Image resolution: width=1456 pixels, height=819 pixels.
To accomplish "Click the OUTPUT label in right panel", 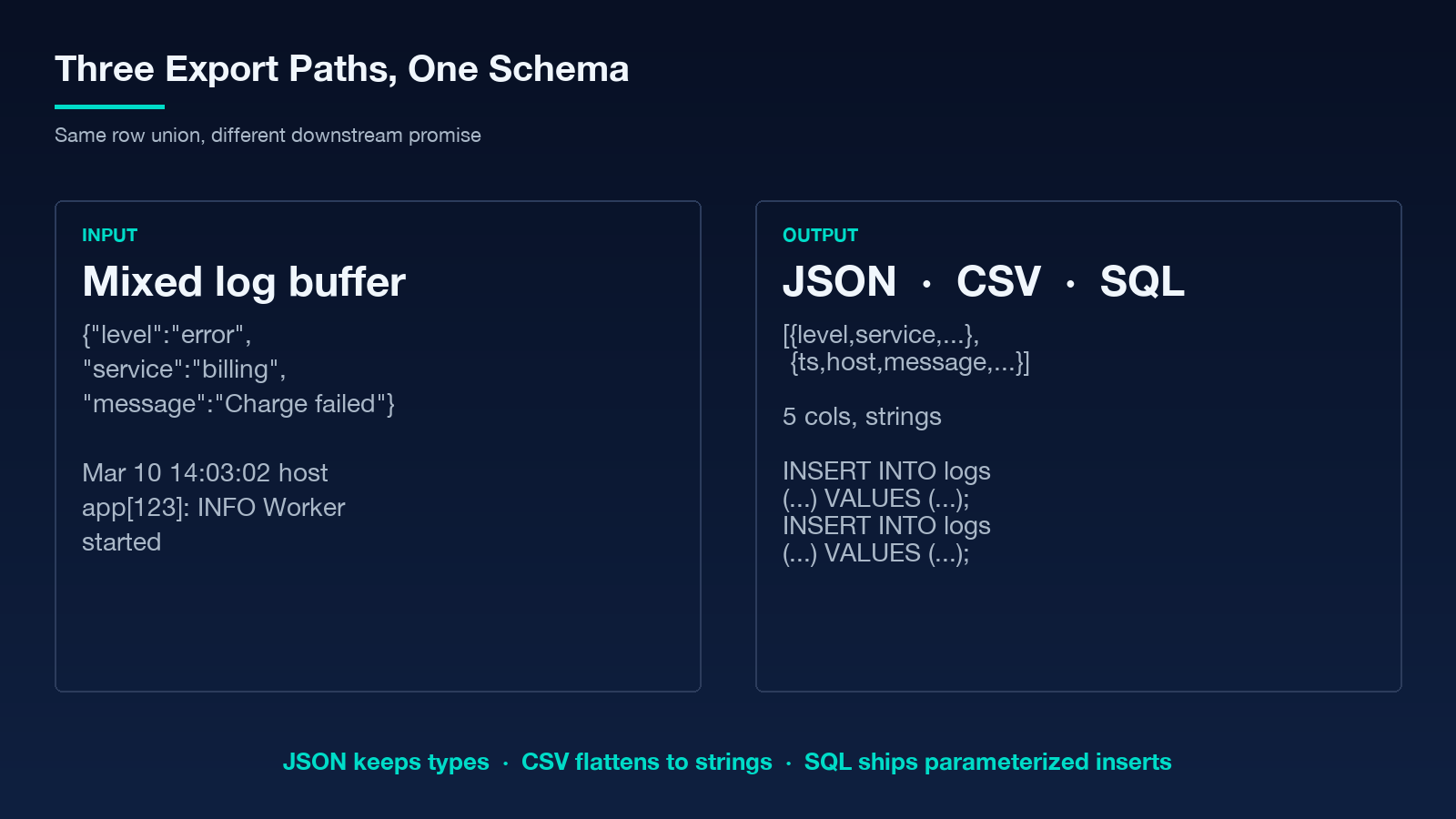I will (x=820, y=235).
